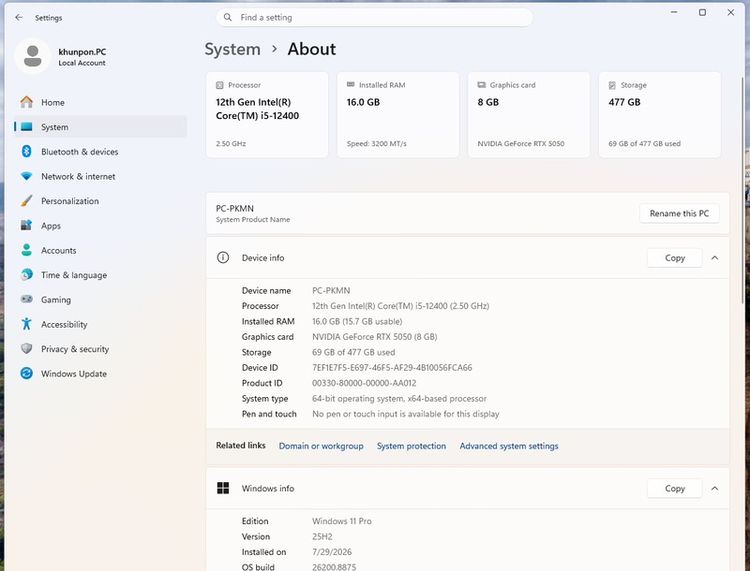The image size is (750, 571).
Task: Copy the Device info details
Action: tap(674, 258)
